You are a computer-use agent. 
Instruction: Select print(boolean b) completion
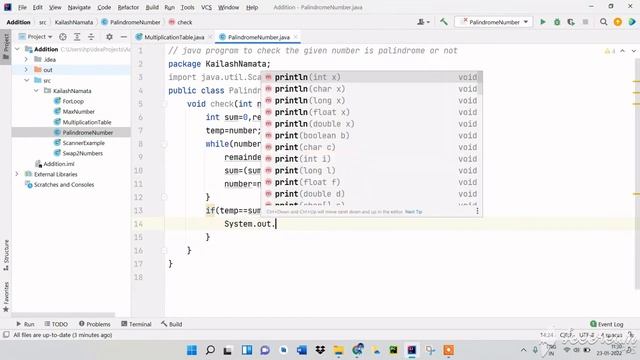[x=371, y=136]
